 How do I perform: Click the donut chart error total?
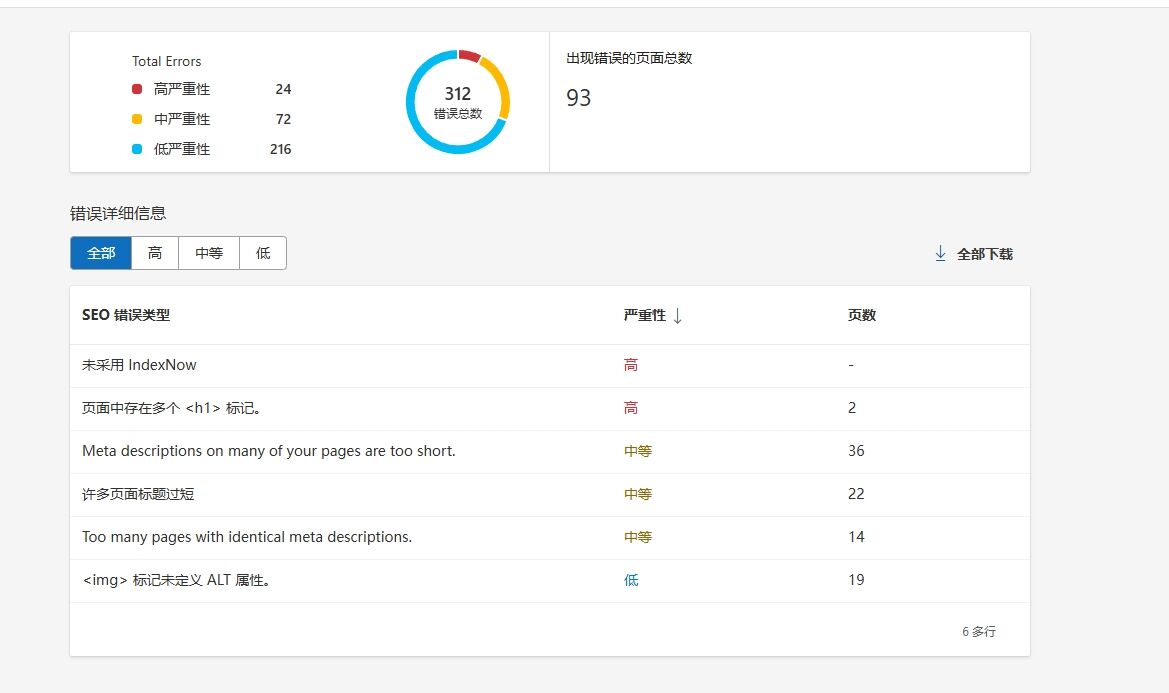tap(458, 102)
